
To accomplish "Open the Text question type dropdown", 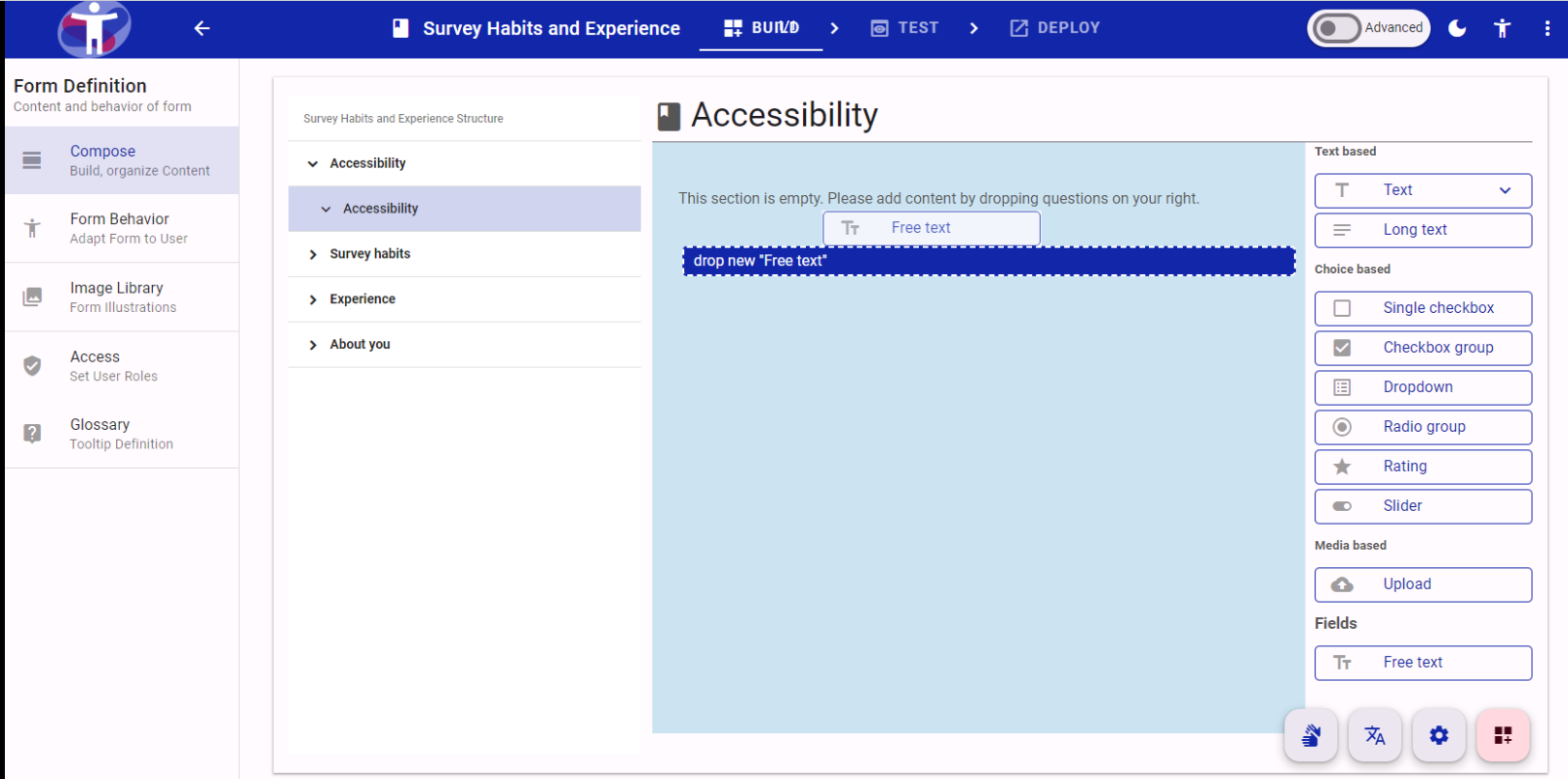I will point(1423,190).
